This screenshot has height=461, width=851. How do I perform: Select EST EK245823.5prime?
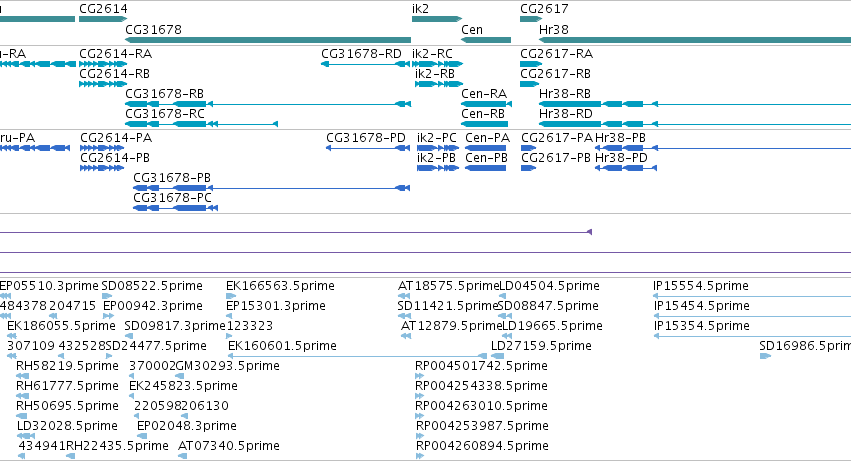[183, 386]
